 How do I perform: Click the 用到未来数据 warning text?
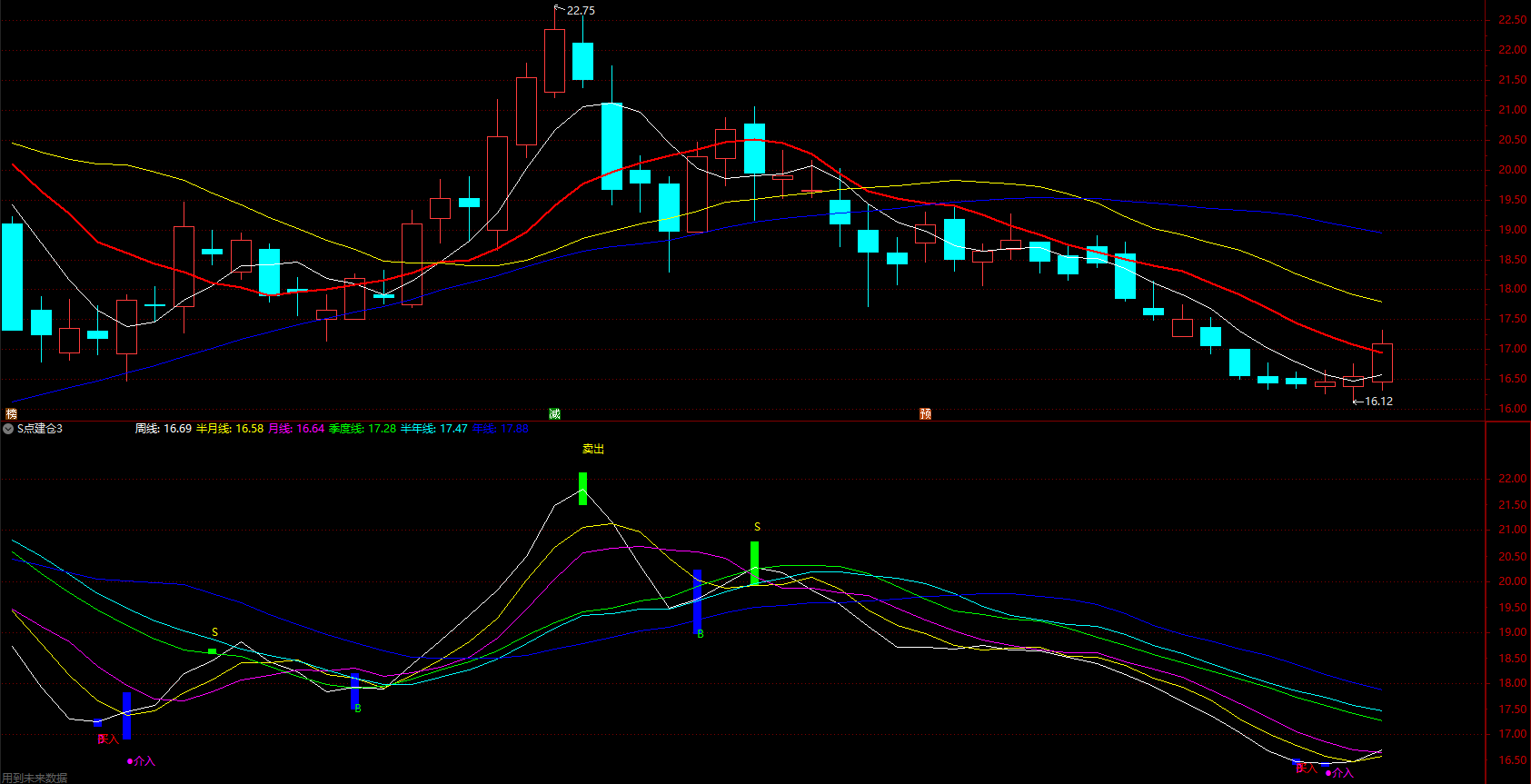click(35, 778)
